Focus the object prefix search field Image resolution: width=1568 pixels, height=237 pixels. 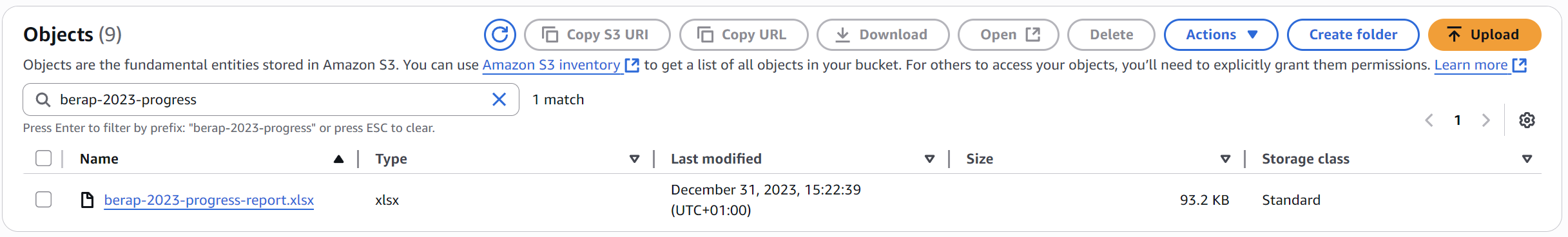pyautogui.click(x=271, y=99)
